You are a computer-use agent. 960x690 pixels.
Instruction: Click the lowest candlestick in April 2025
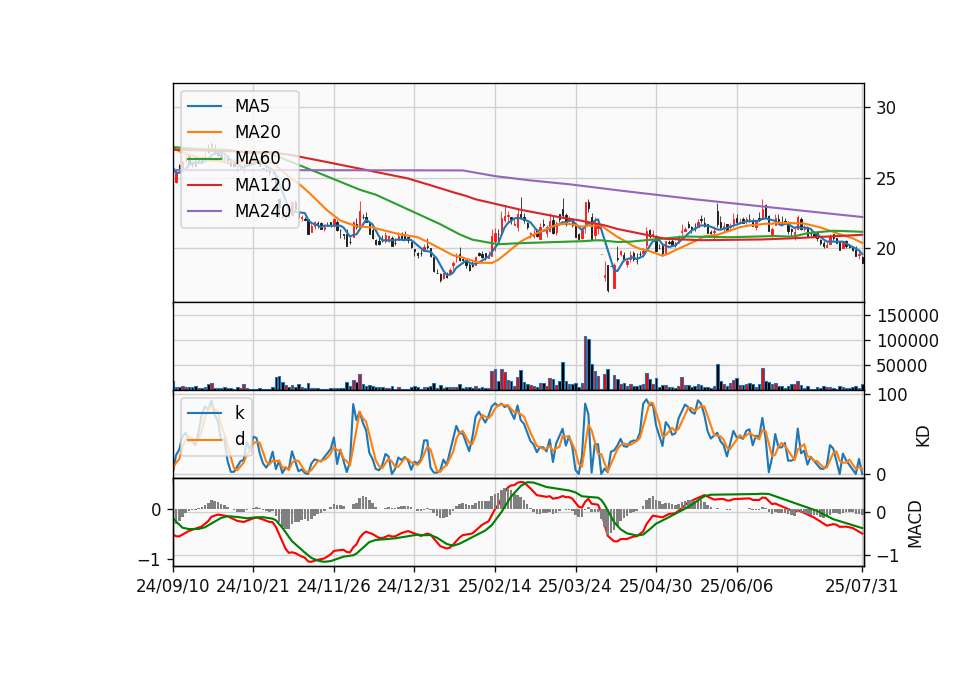coord(608,277)
